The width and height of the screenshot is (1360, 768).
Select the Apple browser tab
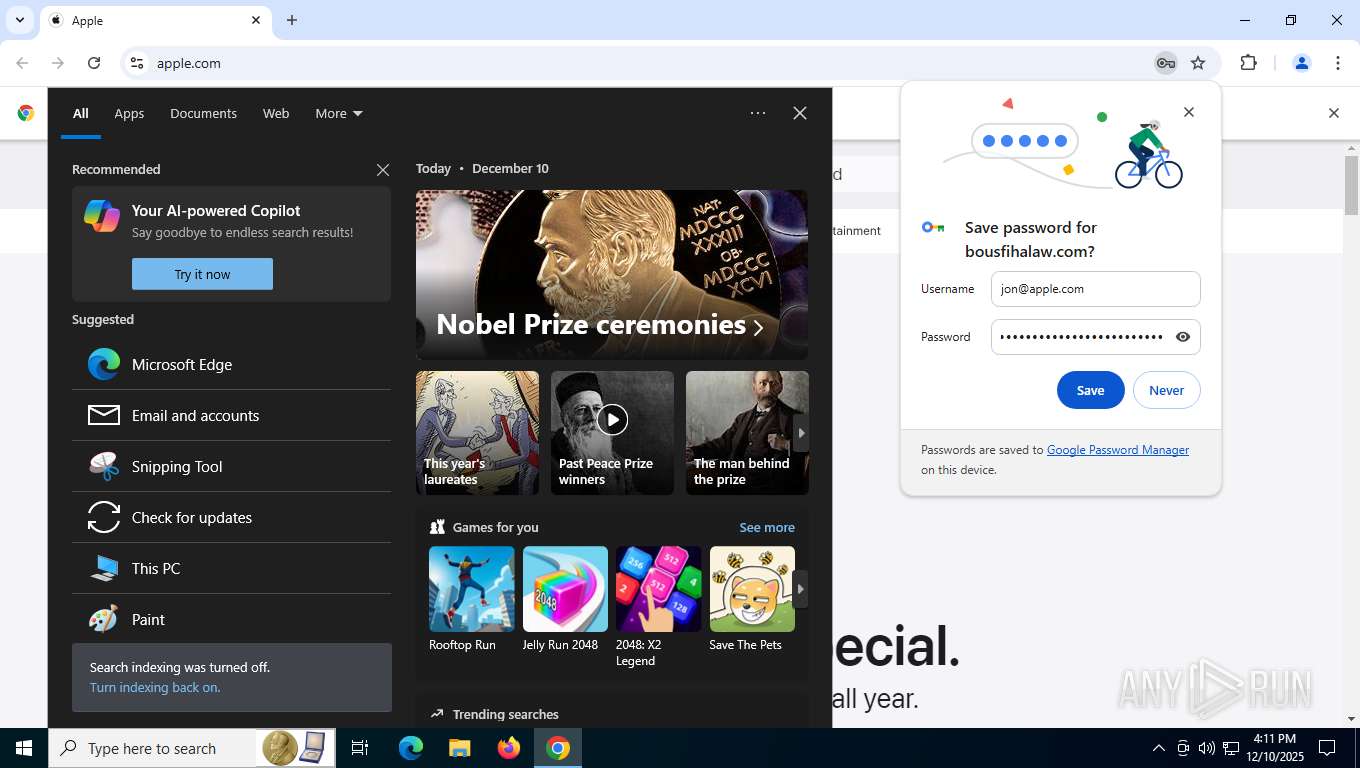[155, 20]
